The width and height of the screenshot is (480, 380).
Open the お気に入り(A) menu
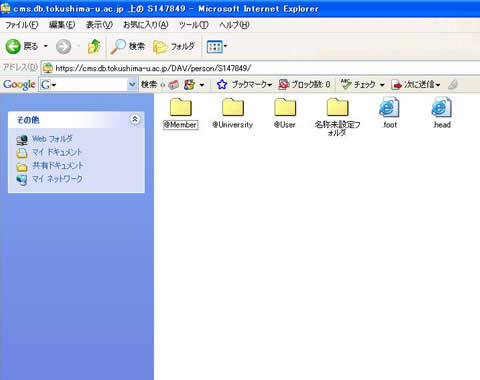coord(146,25)
